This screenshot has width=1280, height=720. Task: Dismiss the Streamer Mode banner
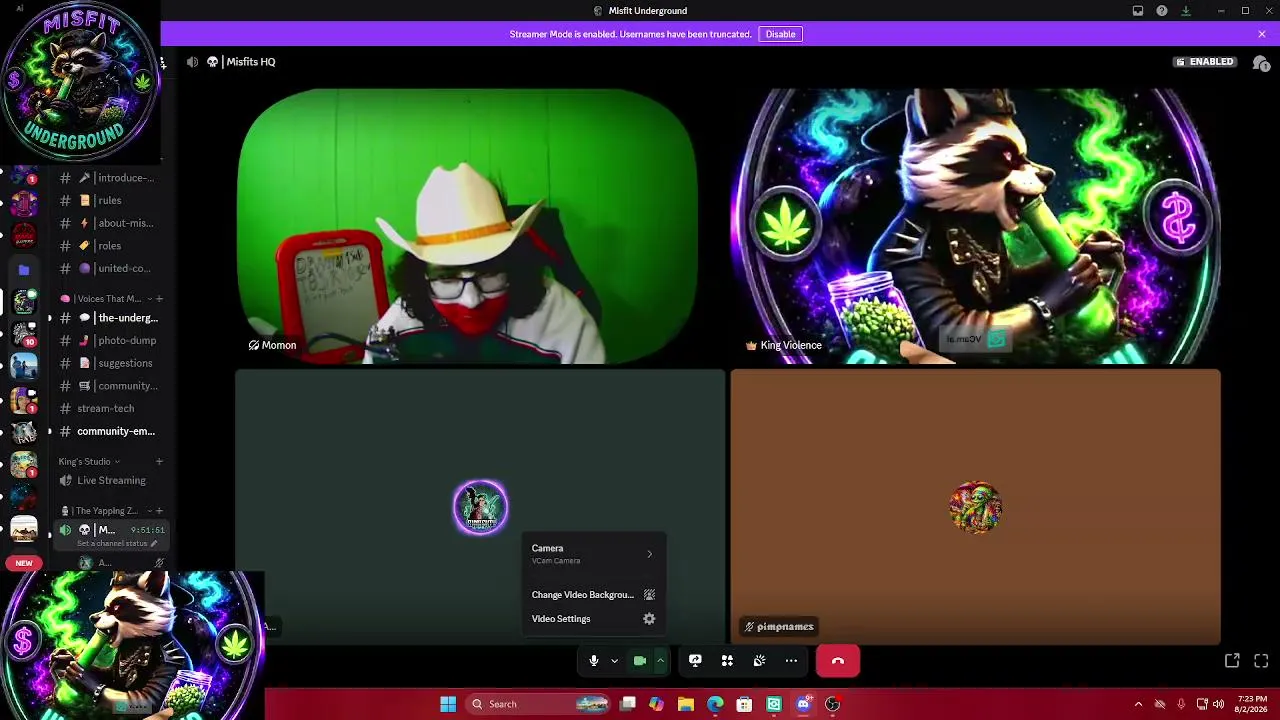pyautogui.click(x=1262, y=34)
